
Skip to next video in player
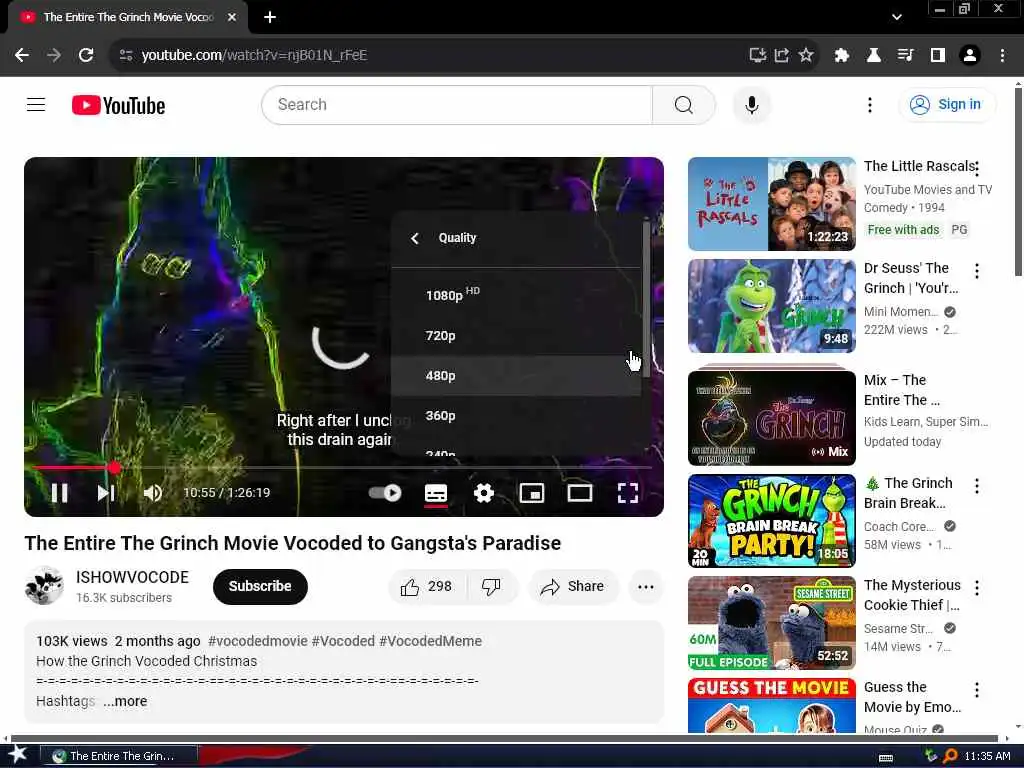pos(106,493)
